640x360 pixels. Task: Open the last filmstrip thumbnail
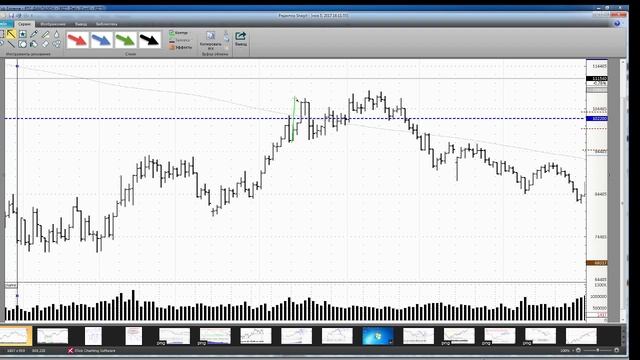tap(581, 336)
